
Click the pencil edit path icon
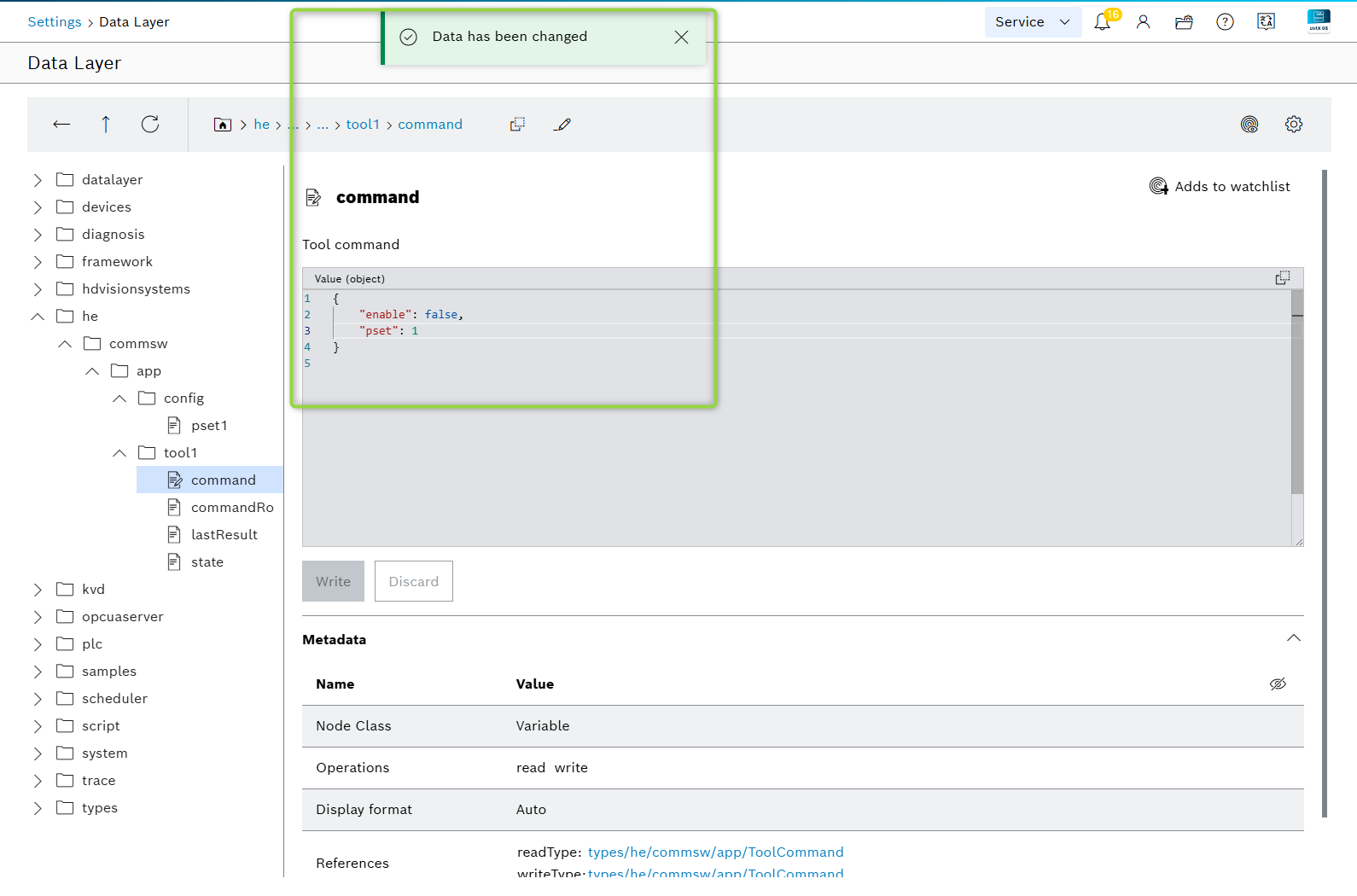562,125
